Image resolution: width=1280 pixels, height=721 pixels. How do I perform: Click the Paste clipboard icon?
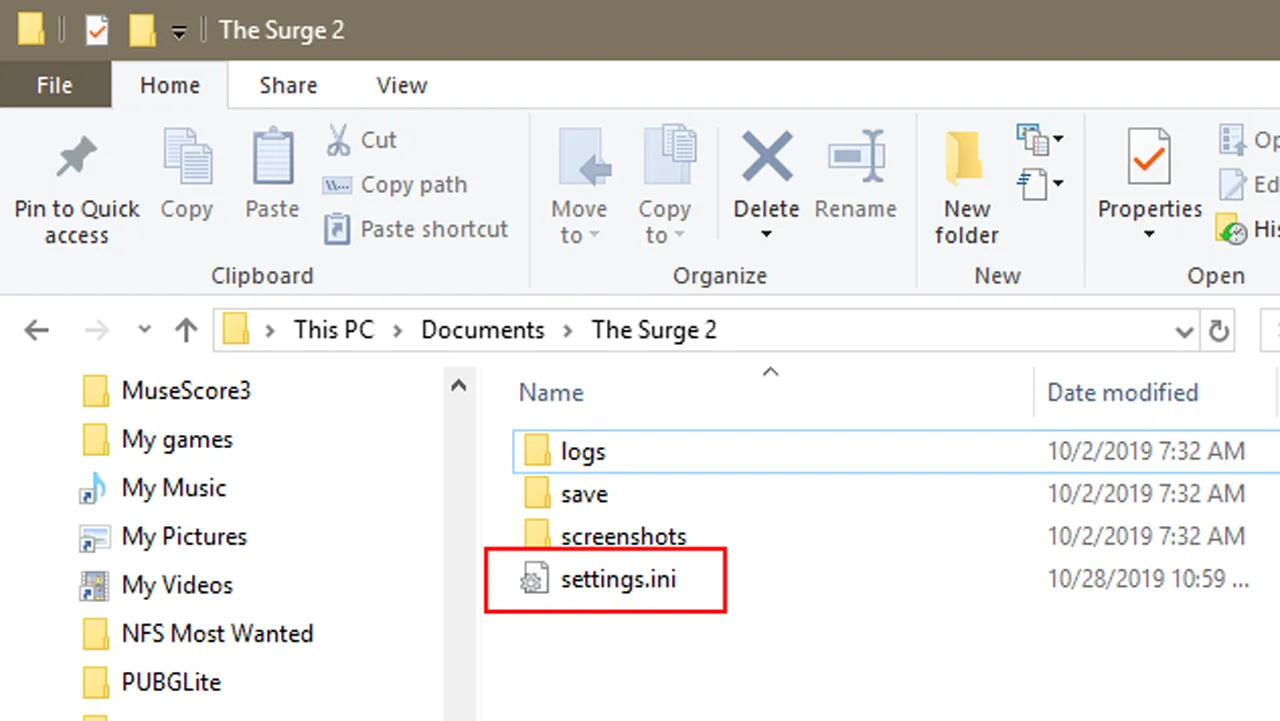click(x=272, y=158)
